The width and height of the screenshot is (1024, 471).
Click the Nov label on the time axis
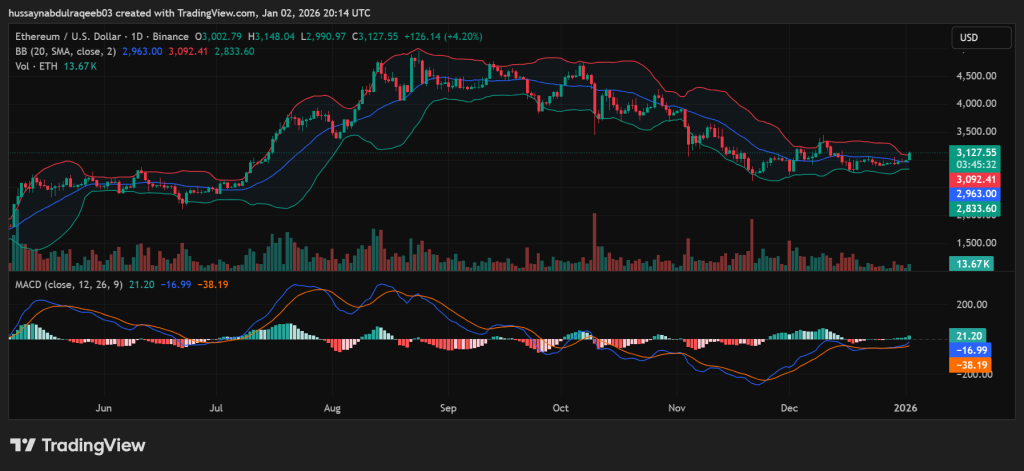(x=677, y=408)
